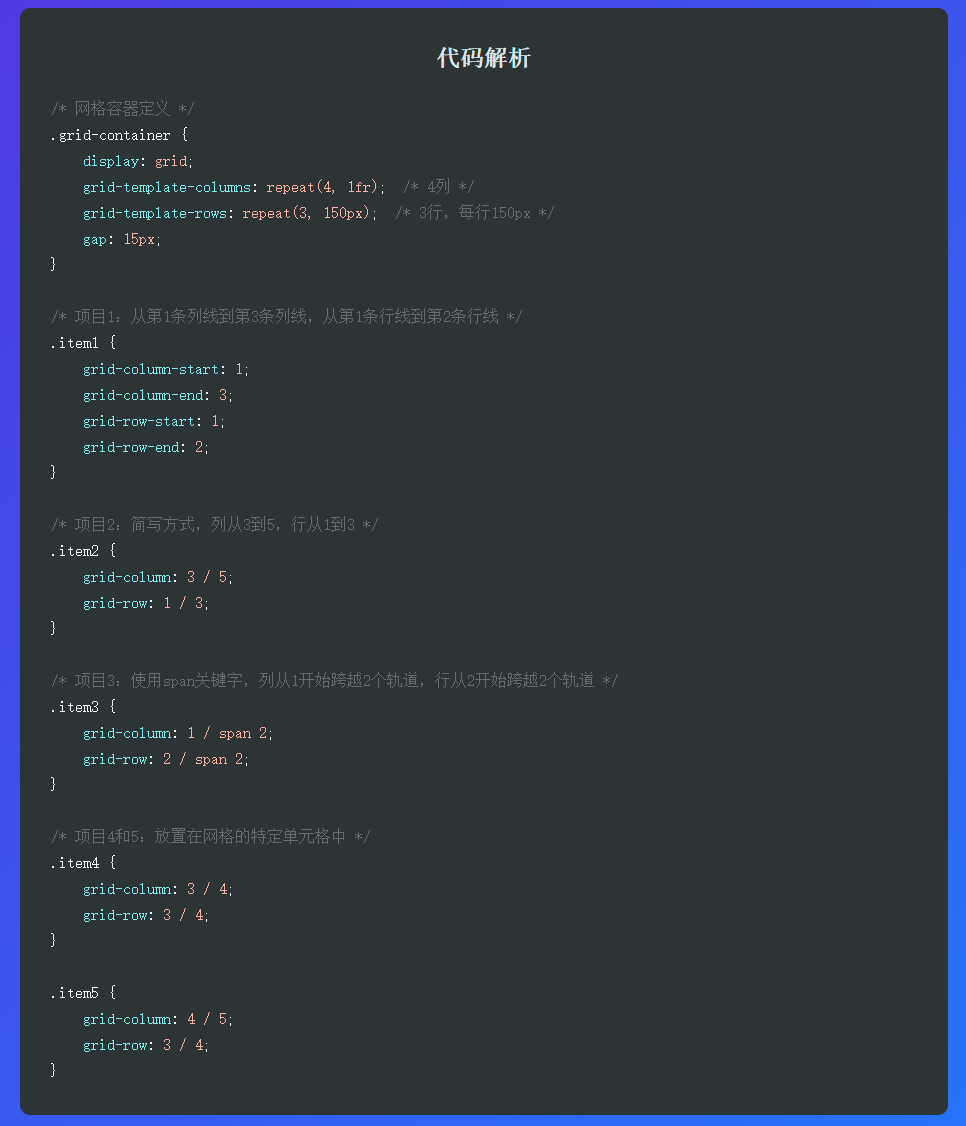Click grid-row: 3 / 4 under .item5

pos(146,1045)
